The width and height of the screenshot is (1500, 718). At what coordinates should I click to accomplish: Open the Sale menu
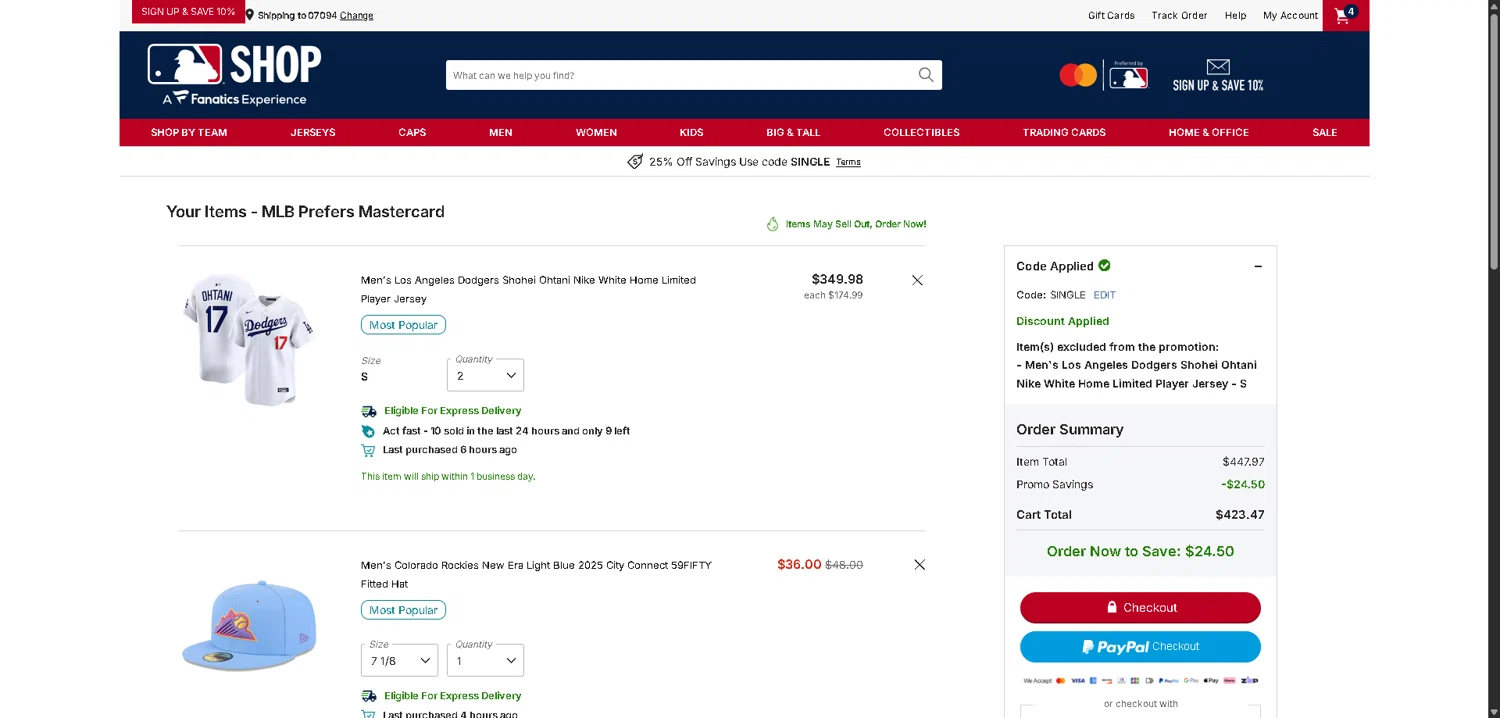point(1324,132)
